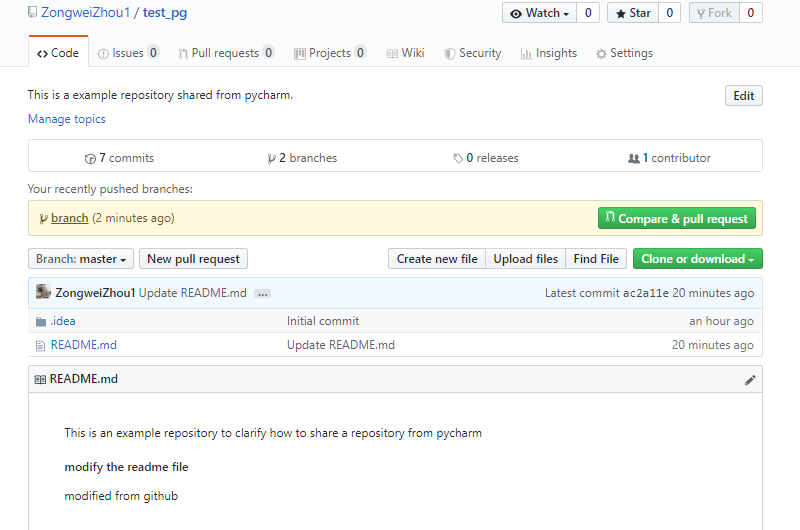Click the Fork button
The image size is (800, 530).
[714, 13]
